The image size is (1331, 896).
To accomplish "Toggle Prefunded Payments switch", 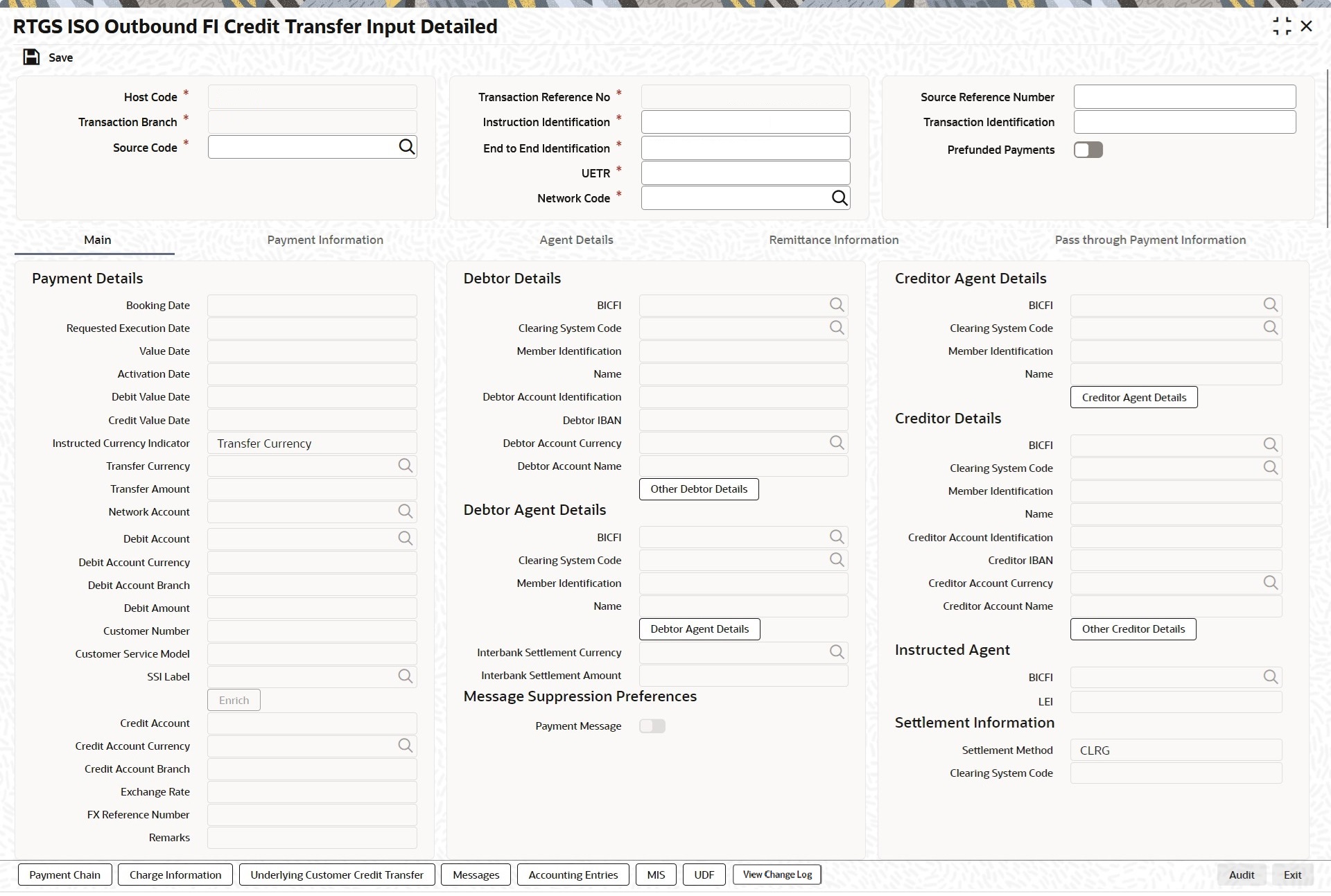I will pos(1088,150).
